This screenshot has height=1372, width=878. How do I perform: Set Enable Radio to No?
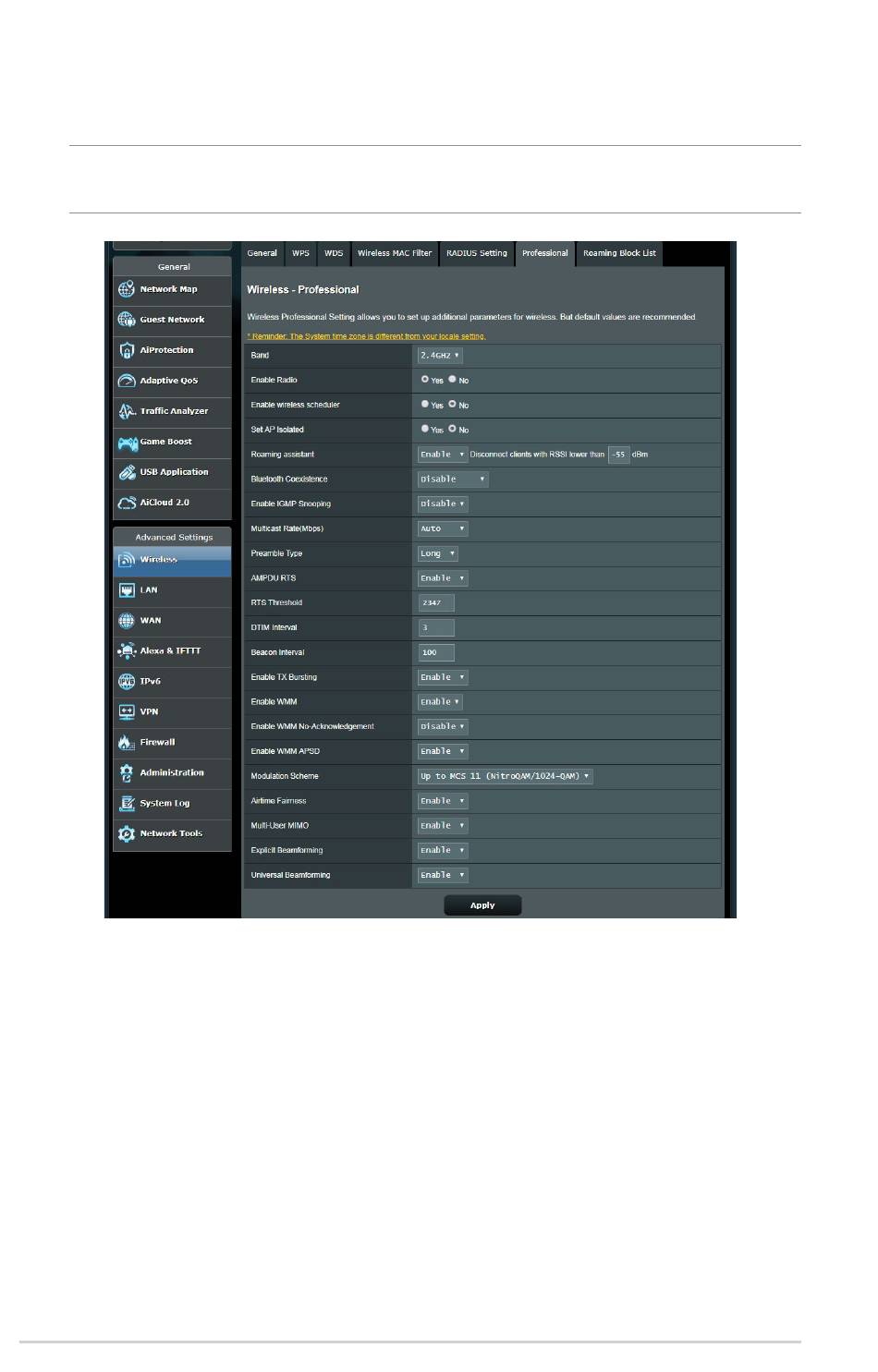pos(452,380)
